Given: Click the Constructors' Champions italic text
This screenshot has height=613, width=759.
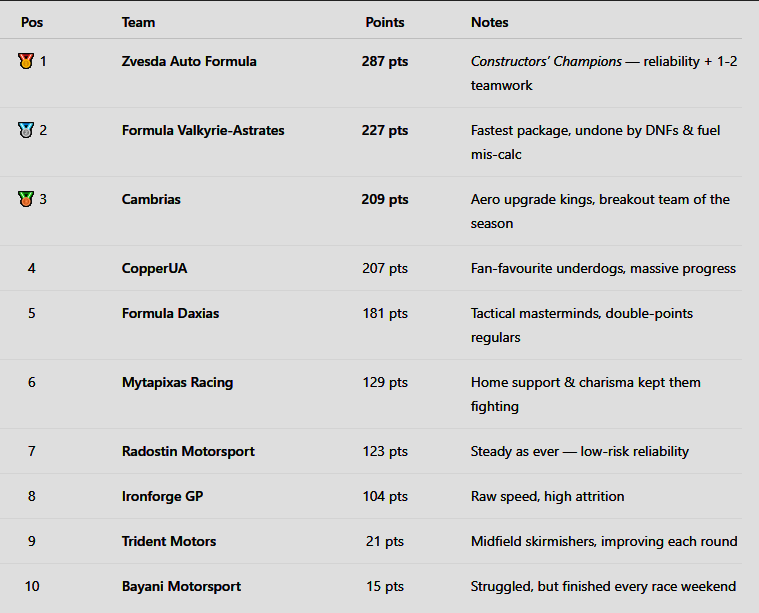Looking at the screenshot, I should click(x=546, y=61).
